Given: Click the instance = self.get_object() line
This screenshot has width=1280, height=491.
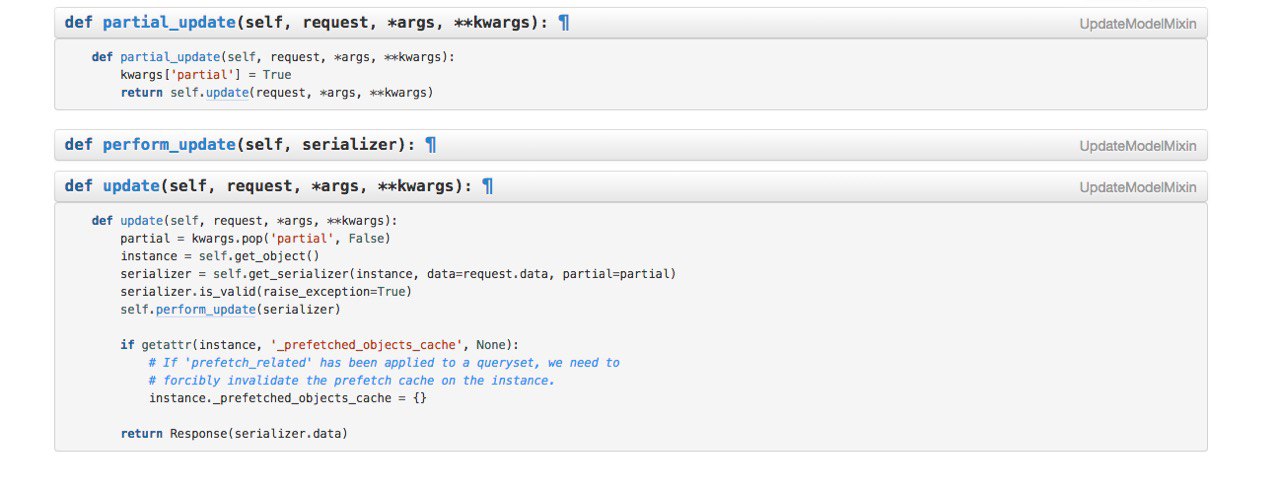Looking at the screenshot, I should tap(220, 256).
